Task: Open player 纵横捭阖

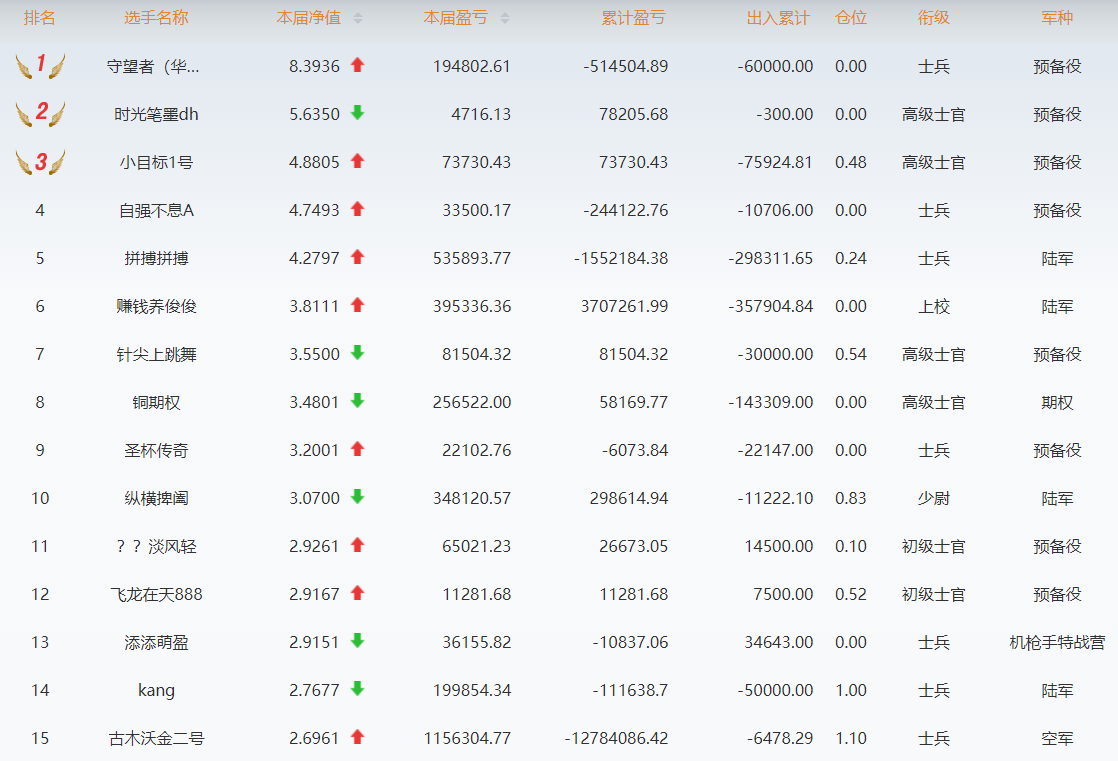Action: tap(156, 499)
